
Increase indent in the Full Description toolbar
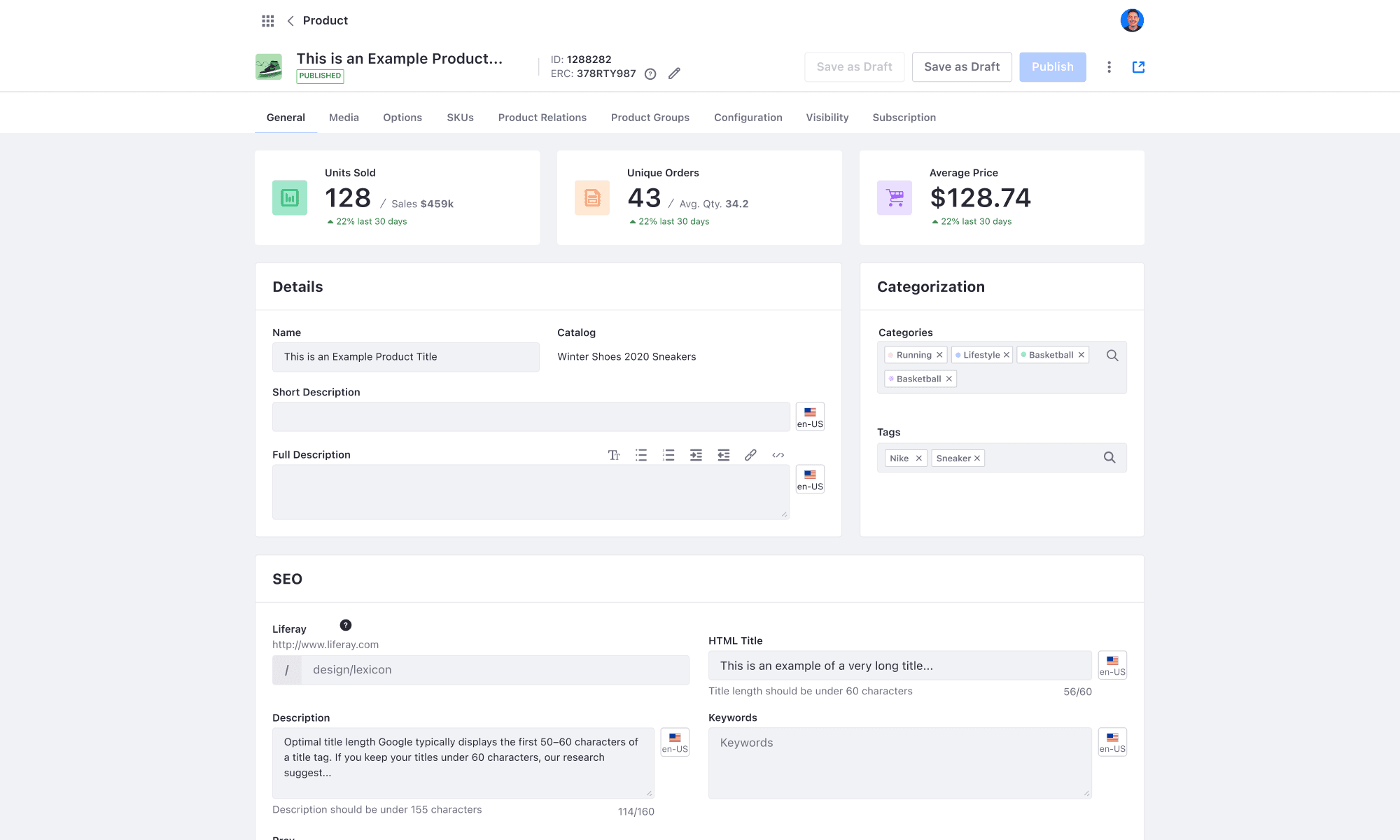point(696,455)
